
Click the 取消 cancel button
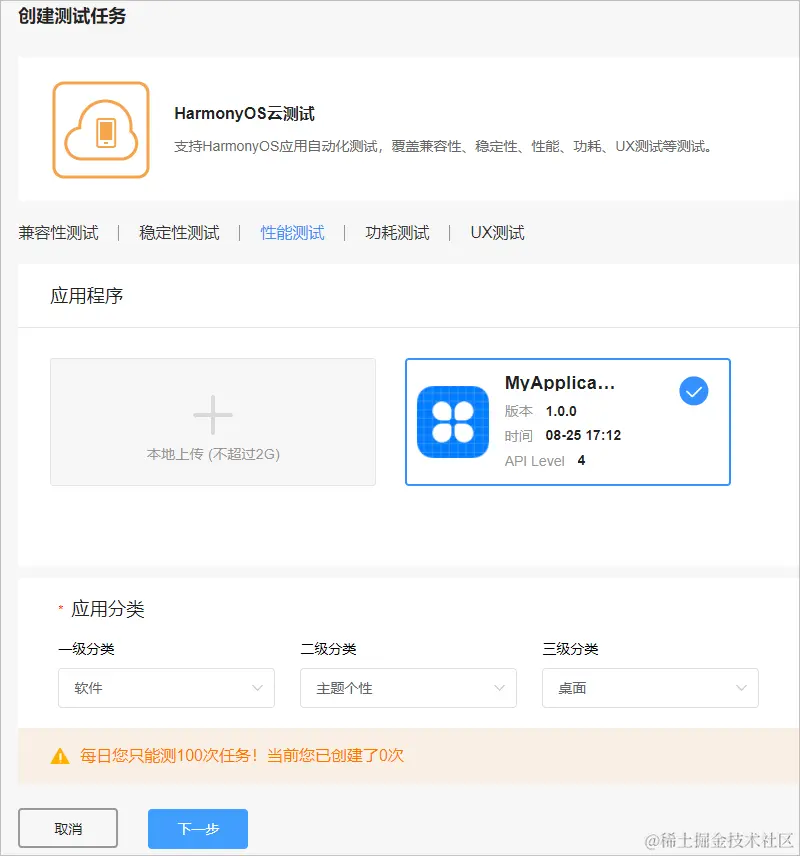click(67, 828)
